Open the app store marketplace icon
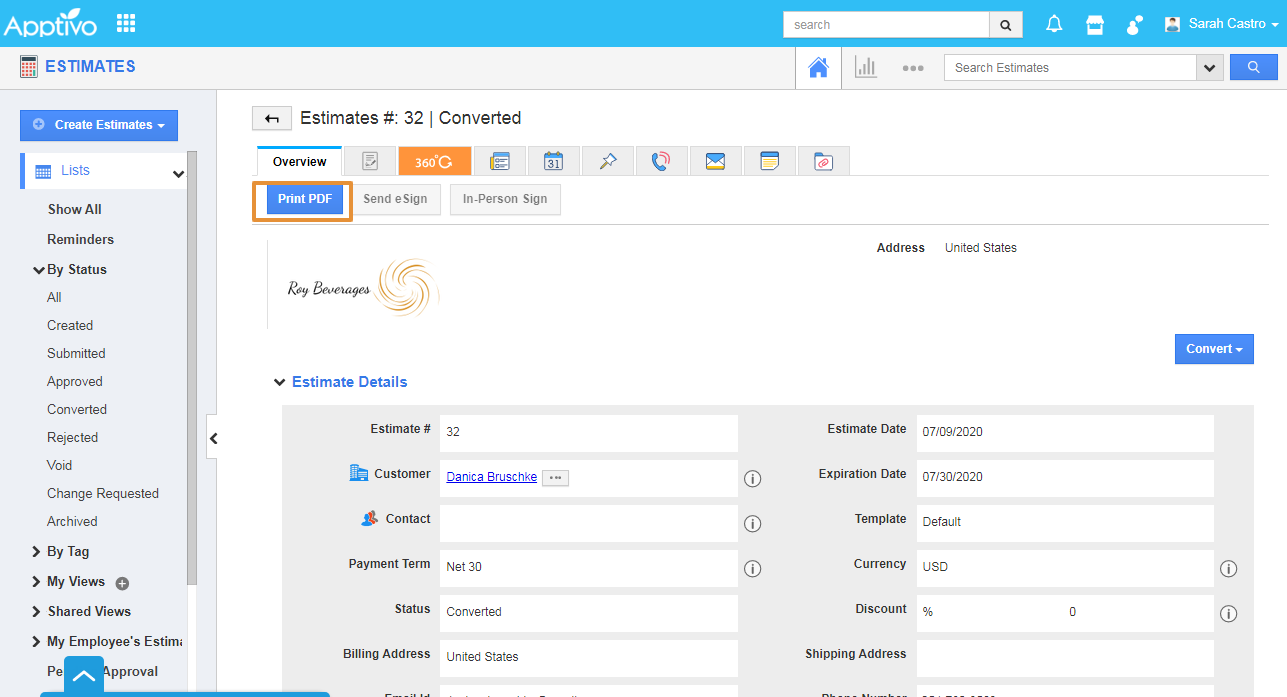Screen dimensions: 1287x697 pyautogui.click(x=1095, y=24)
